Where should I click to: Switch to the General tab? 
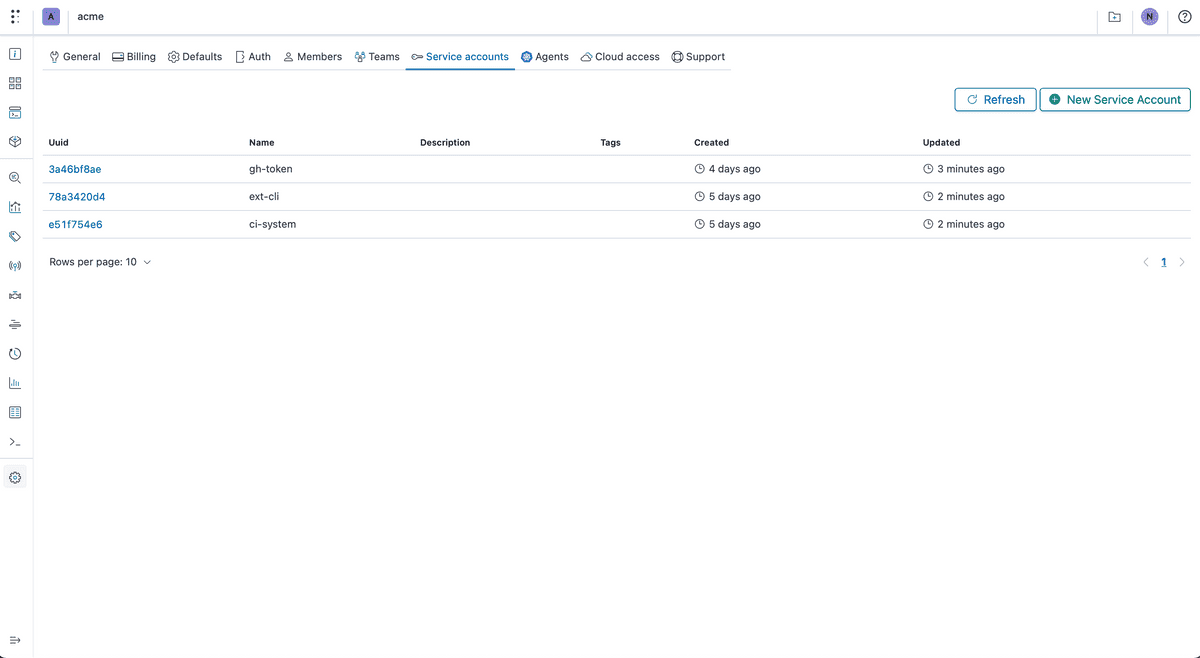pos(75,57)
